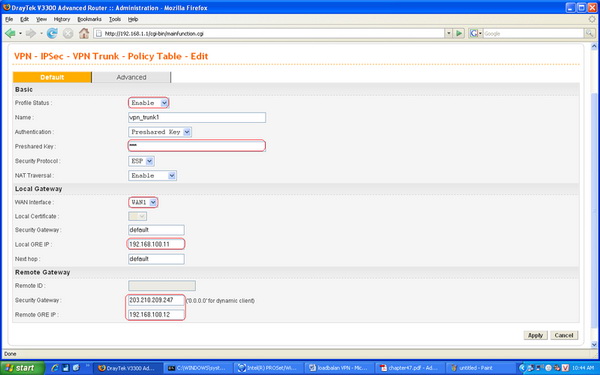Open the View menu
Screen dimensions: 600x375
pyautogui.click(x=41, y=19)
